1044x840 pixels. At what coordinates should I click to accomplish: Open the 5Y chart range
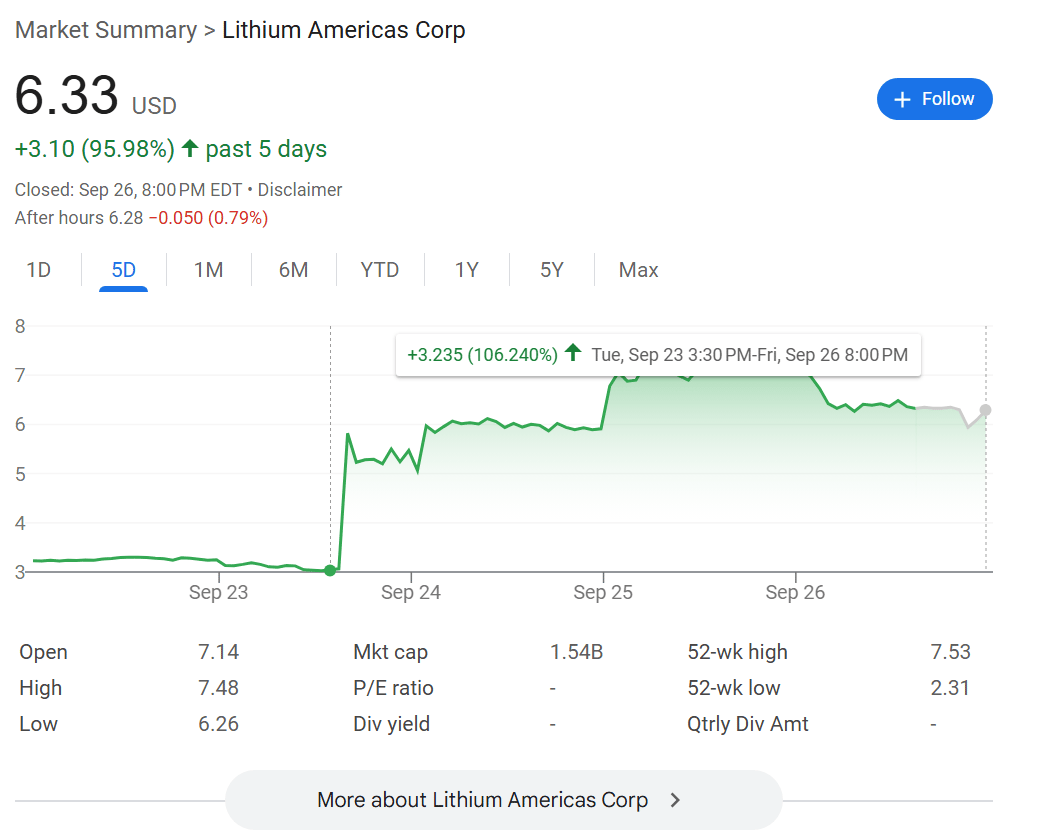[x=552, y=270]
